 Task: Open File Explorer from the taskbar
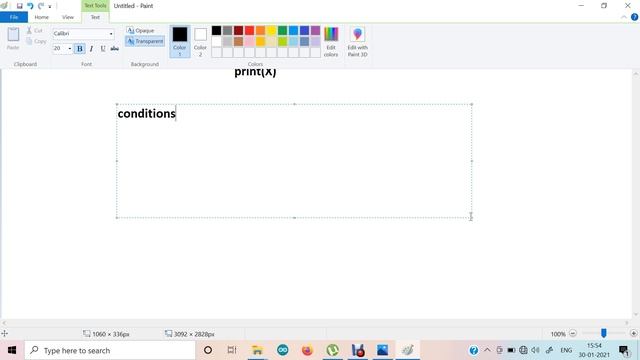(257, 350)
